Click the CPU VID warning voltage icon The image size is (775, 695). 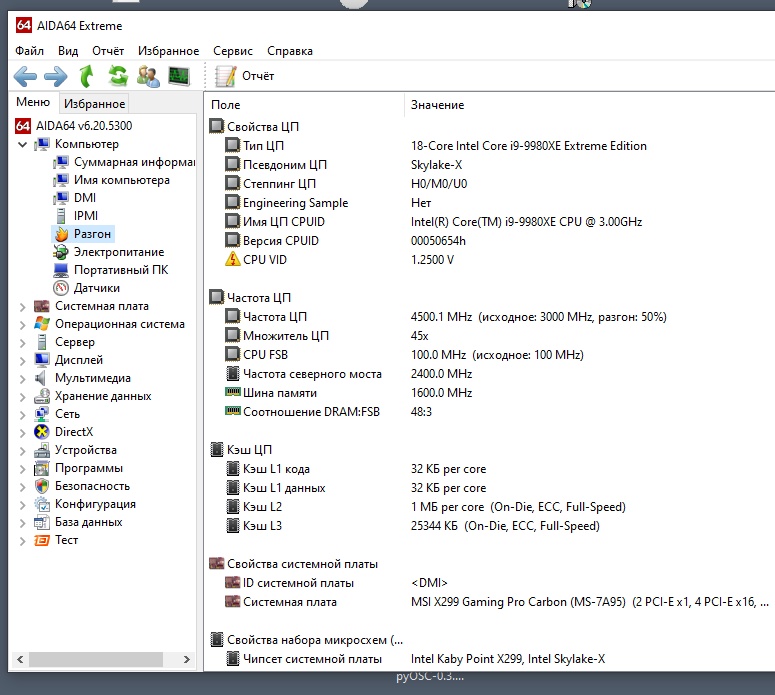(x=233, y=259)
